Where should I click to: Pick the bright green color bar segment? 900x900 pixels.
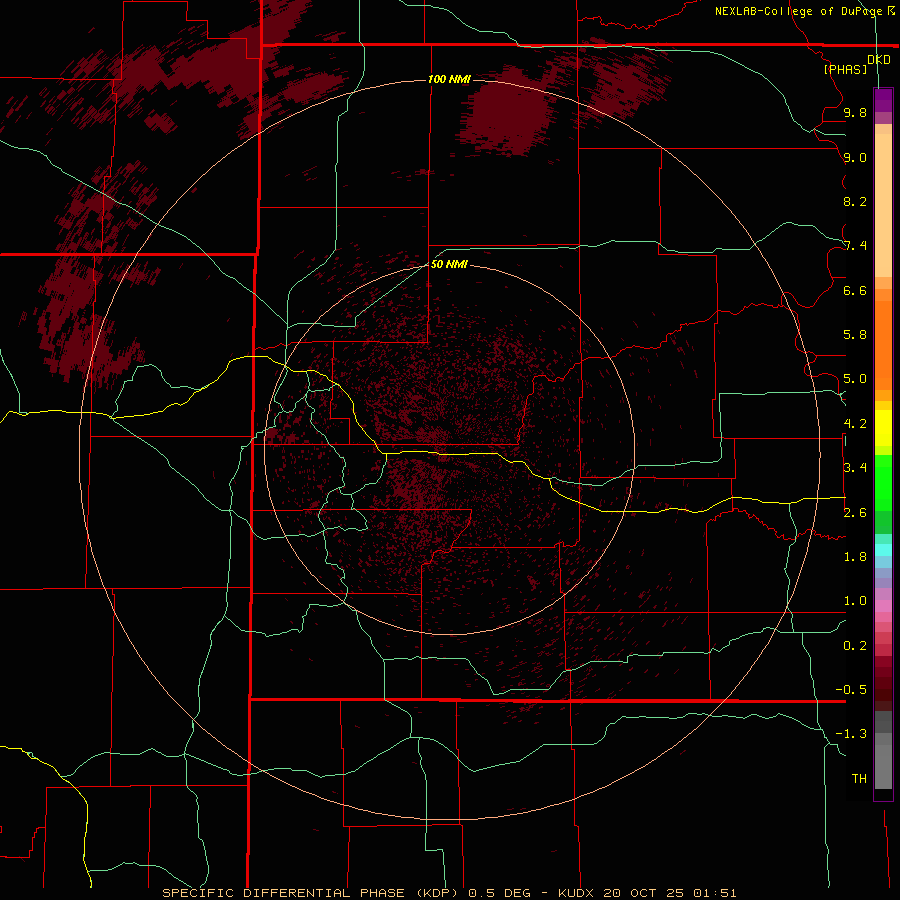883,482
